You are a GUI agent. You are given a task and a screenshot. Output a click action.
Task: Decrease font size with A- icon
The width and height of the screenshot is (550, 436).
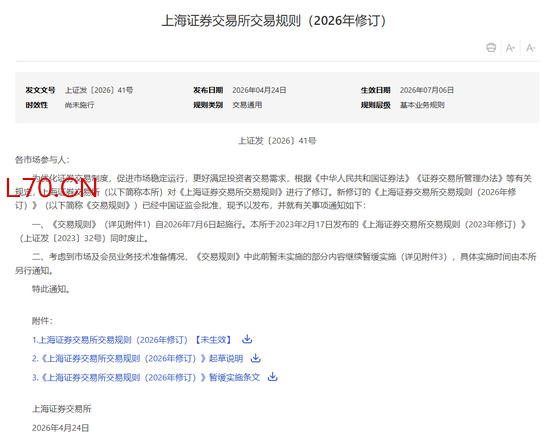pyautogui.click(x=531, y=48)
